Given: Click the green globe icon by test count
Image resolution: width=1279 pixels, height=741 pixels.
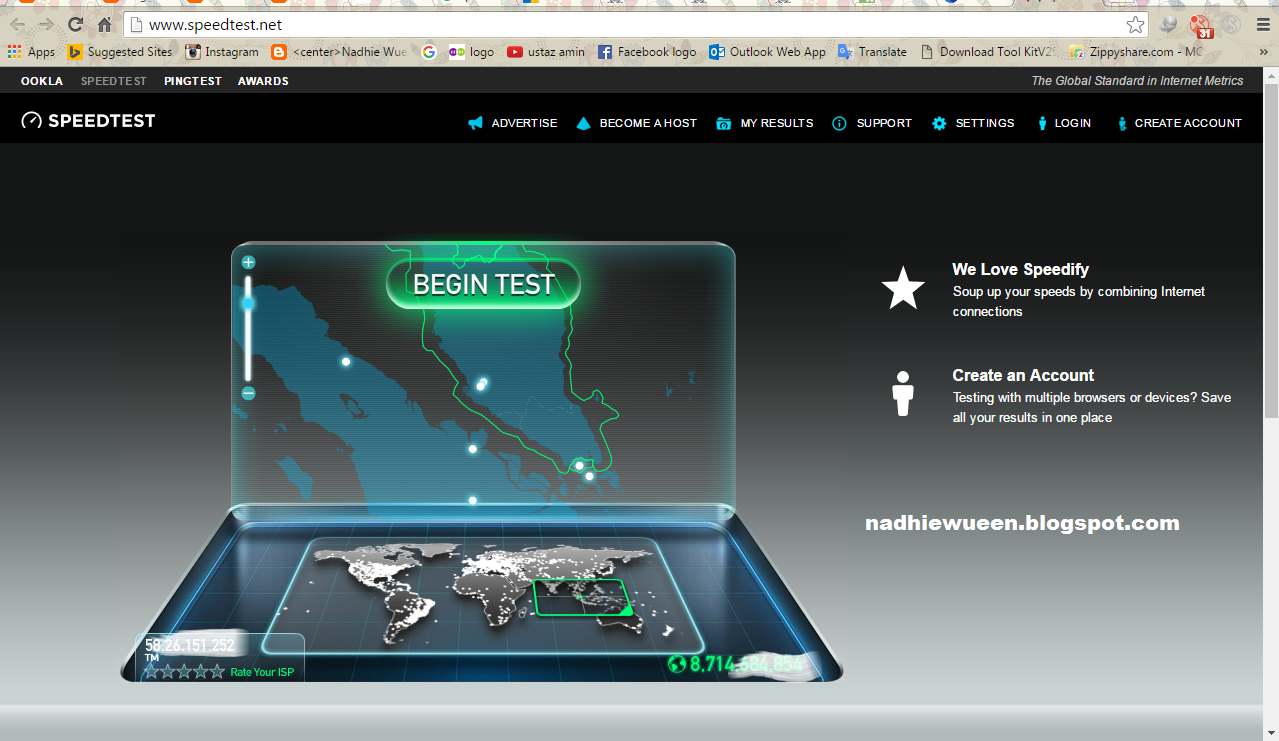Looking at the screenshot, I should click(x=677, y=664).
